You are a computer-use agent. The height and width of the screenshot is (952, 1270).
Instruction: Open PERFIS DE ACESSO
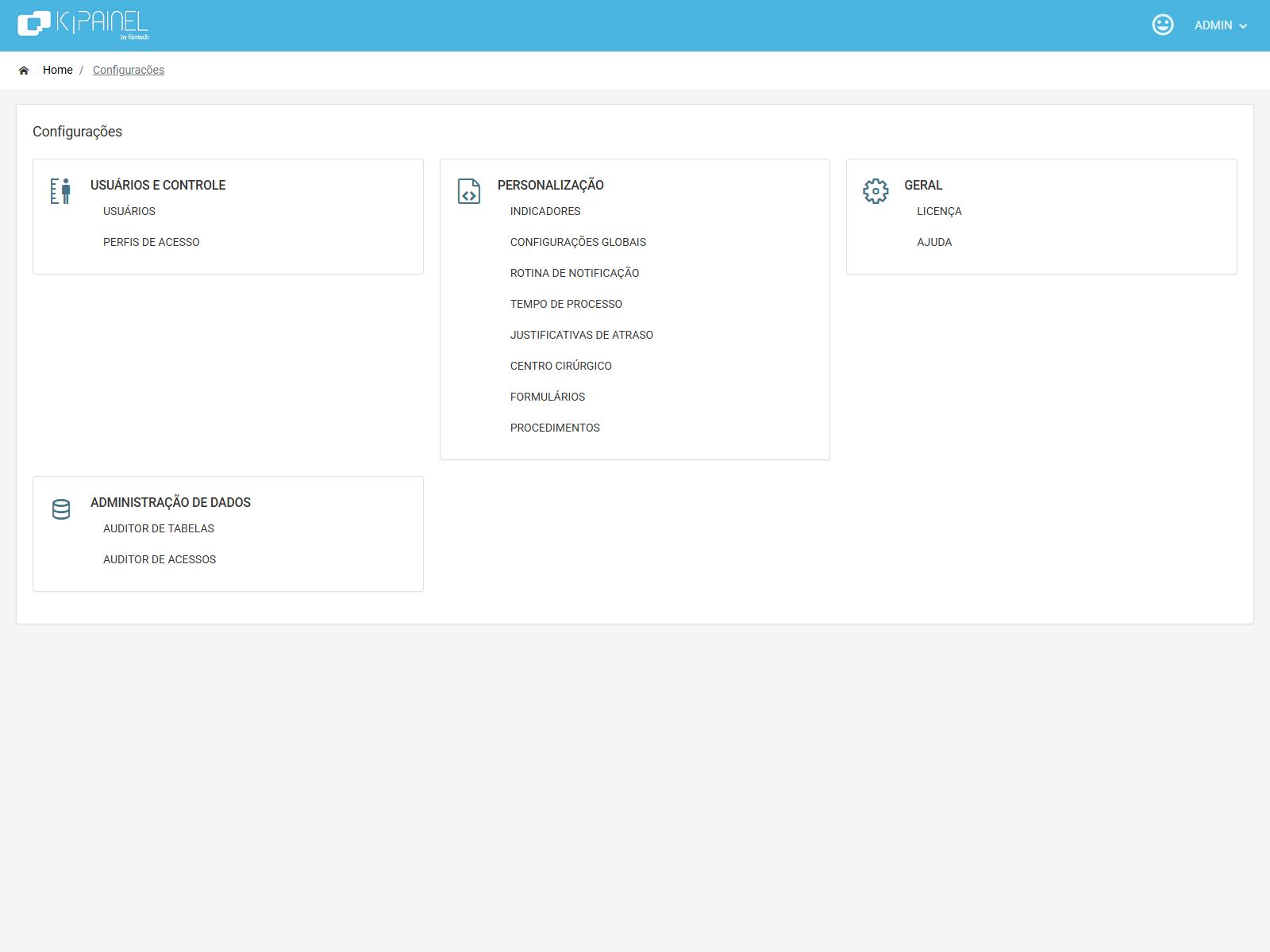coord(152,242)
